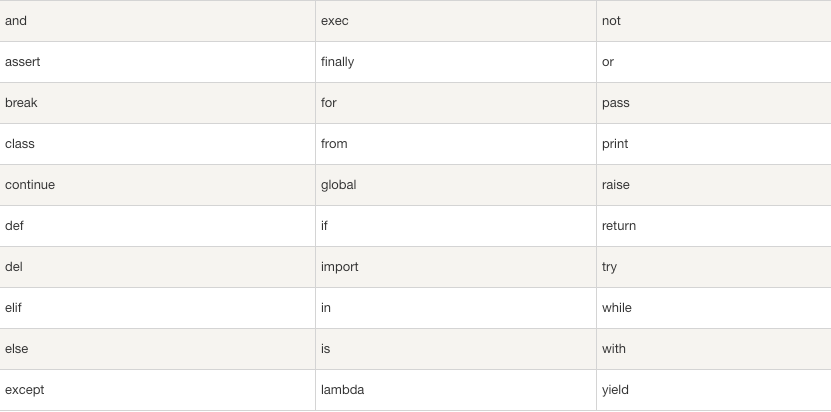
Task: Select the 'import' keyword text
Action: tap(340, 267)
